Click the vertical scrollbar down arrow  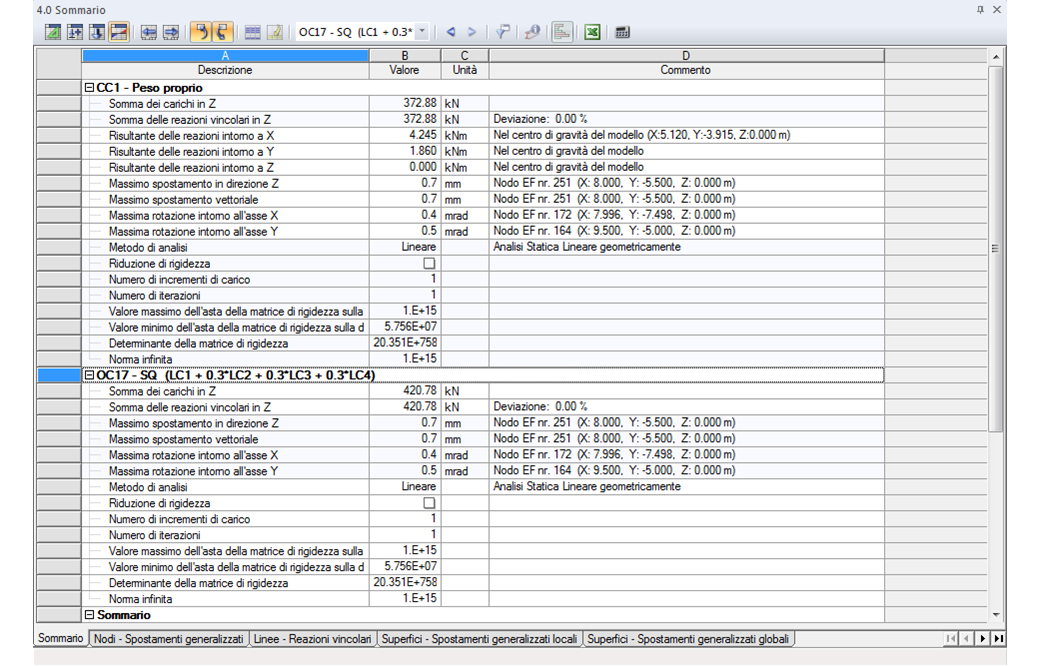click(x=996, y=615)
